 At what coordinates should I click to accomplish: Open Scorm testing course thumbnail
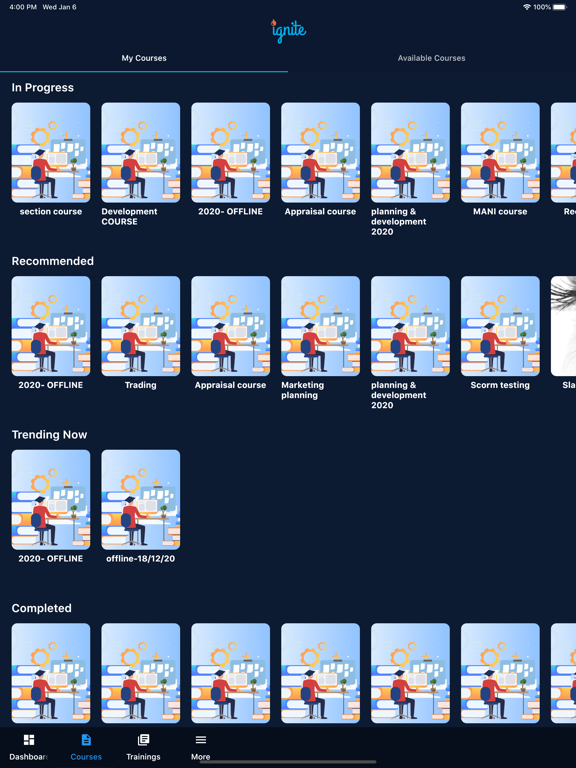[x=500, y=326]
